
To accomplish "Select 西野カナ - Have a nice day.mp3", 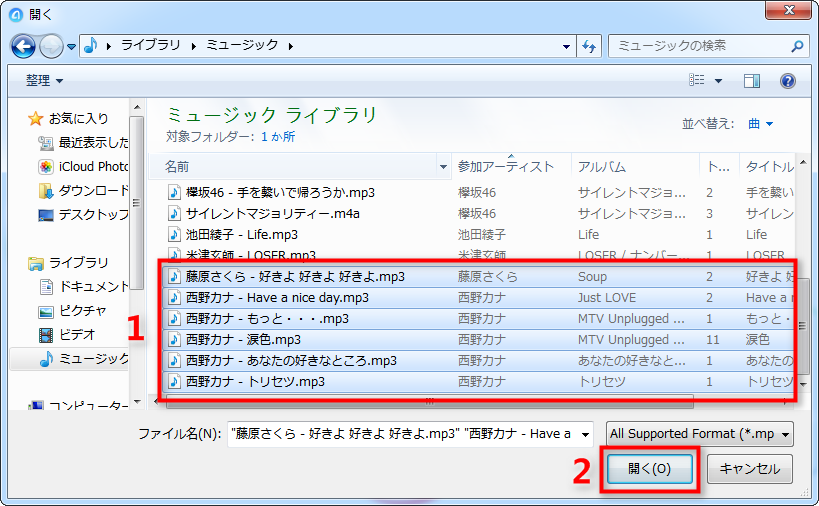I will (277, 298).
